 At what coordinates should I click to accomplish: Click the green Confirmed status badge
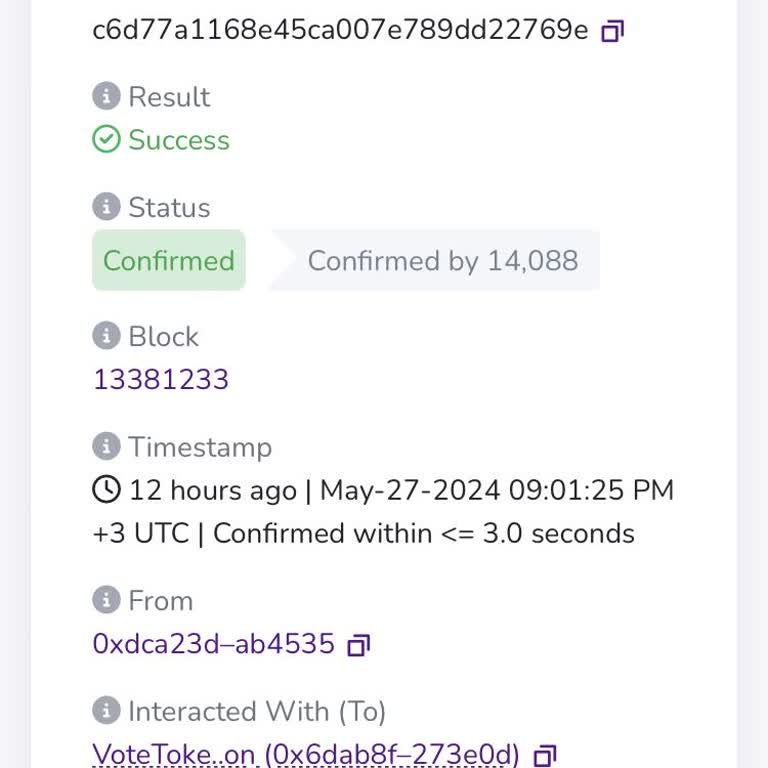(x=168, y=261)
